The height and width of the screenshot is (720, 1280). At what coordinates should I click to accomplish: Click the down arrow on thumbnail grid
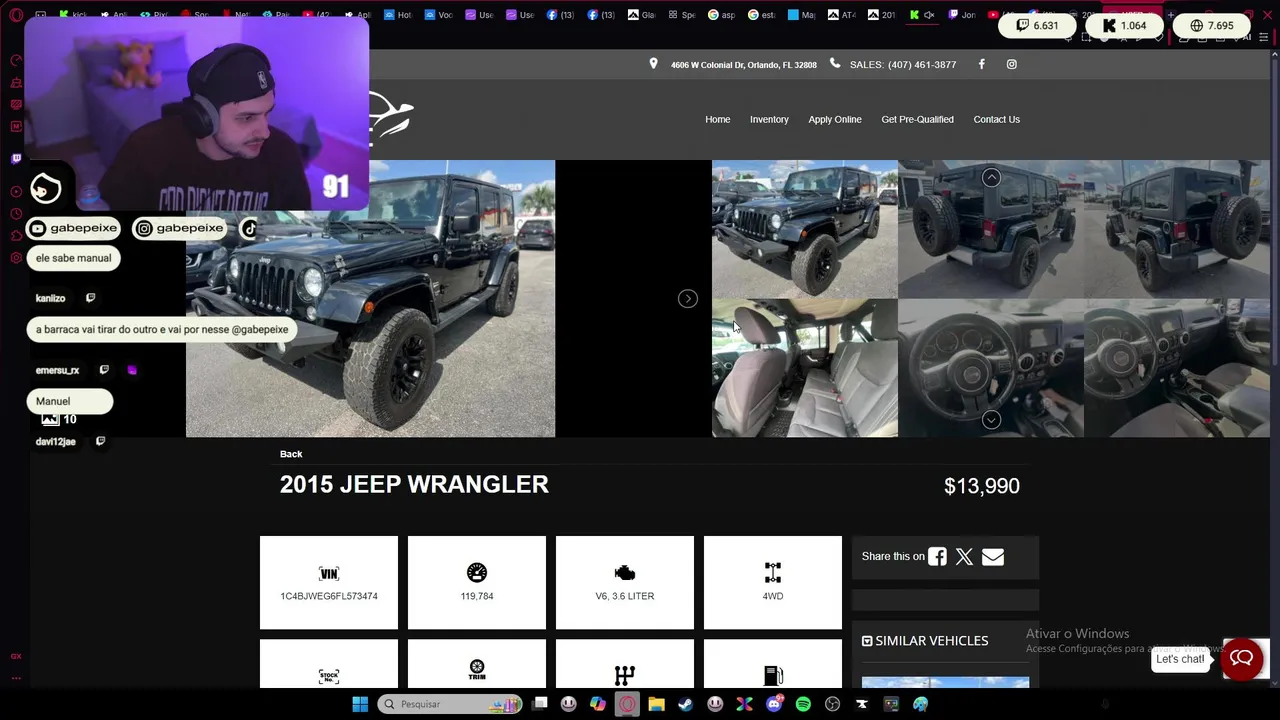pyautogui.click(x=991, y=420)
